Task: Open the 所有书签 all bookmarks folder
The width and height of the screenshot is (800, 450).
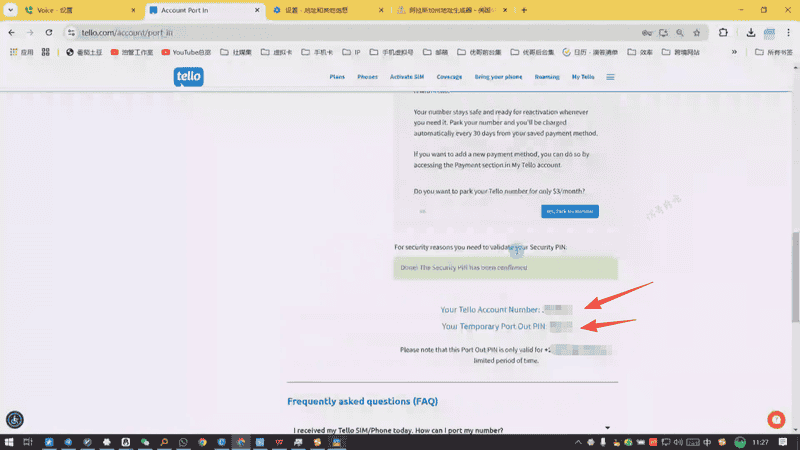Action: coord(774,52)
